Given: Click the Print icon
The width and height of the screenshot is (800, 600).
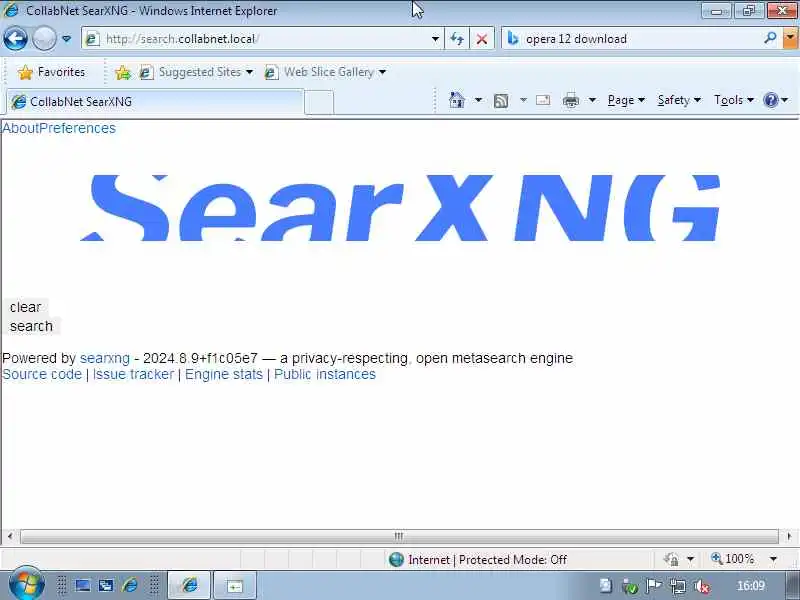Looking at the screenshot, I should coord(571,100).
